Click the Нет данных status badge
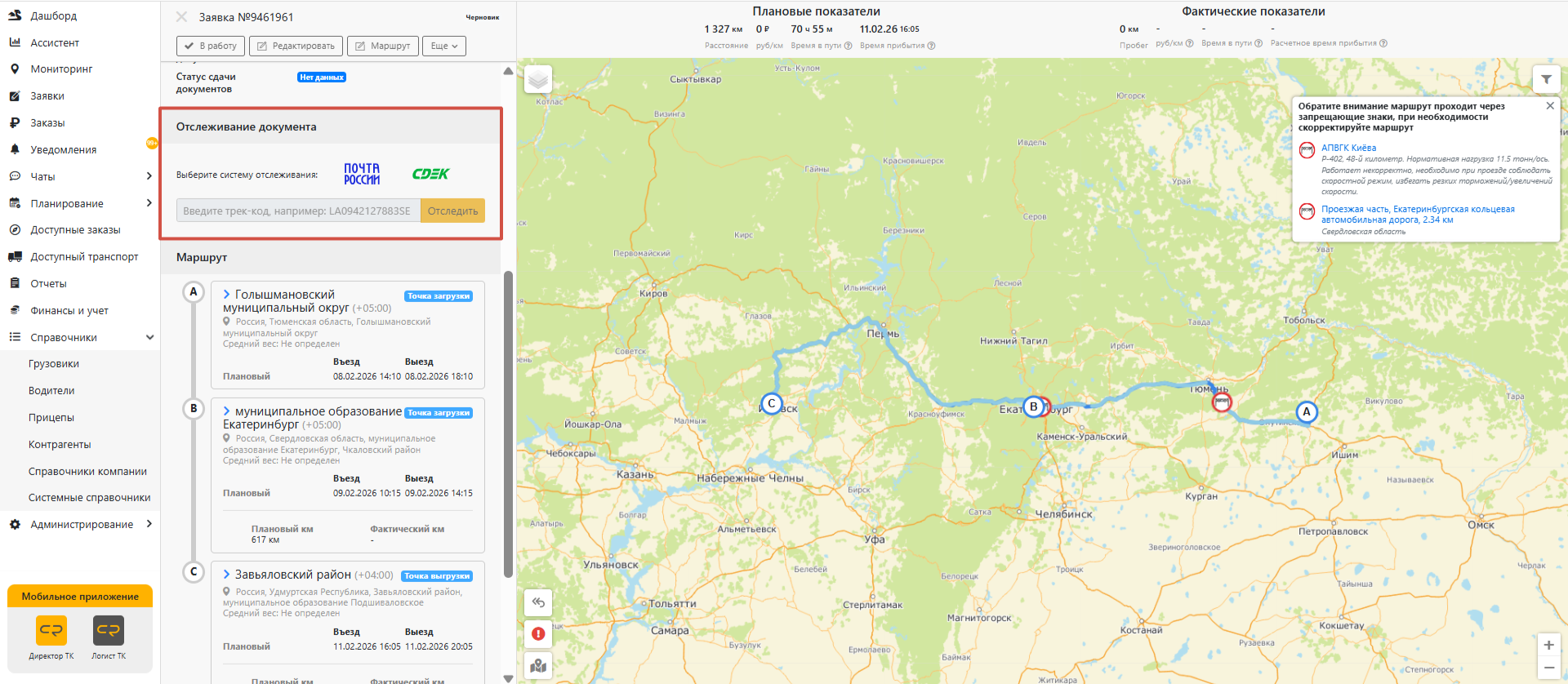The height and width of the screenshot is (684, 1568). click(x=322, y=78)
